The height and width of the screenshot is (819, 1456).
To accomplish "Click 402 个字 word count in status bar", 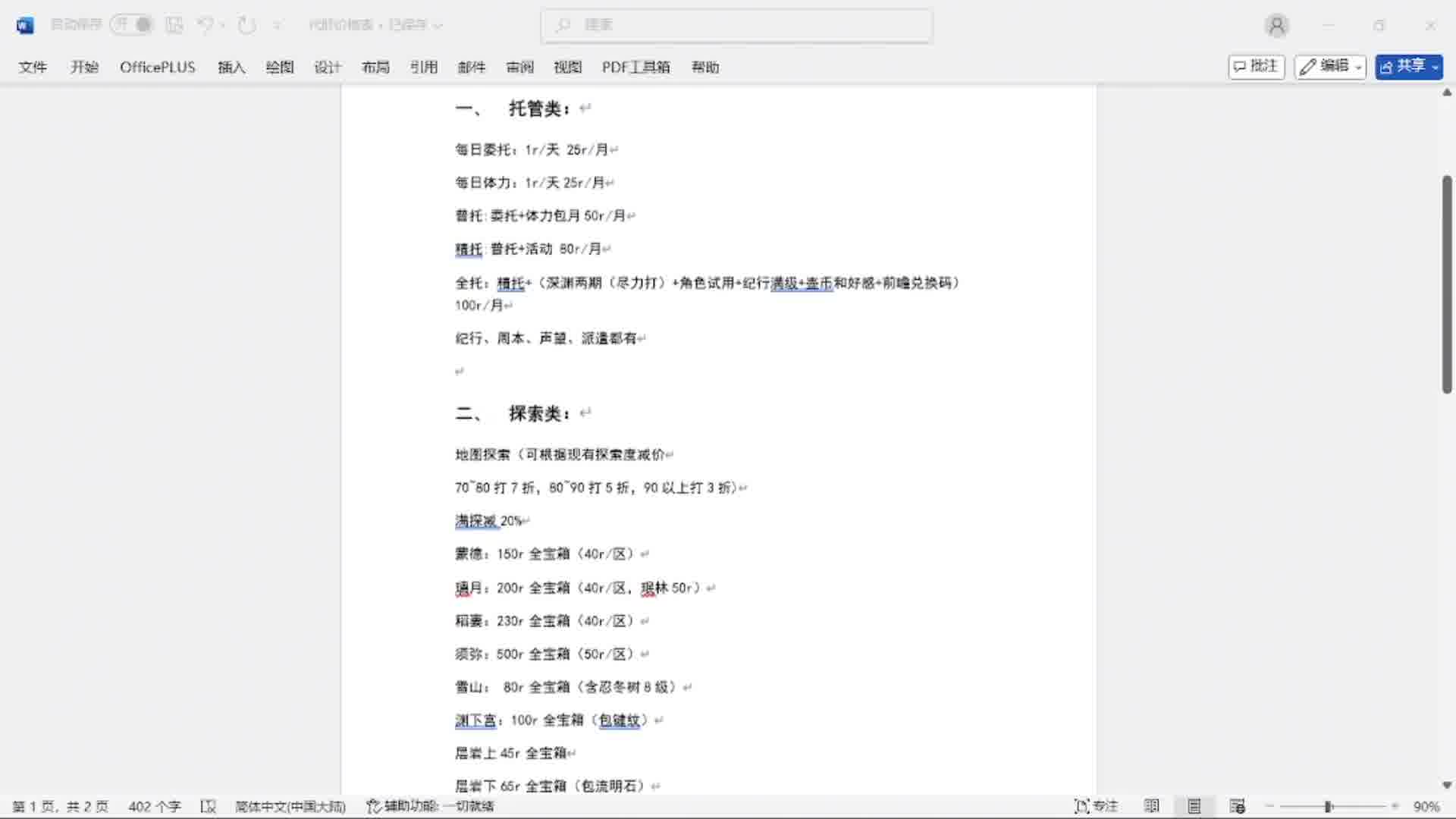I will tap(154, 806).
